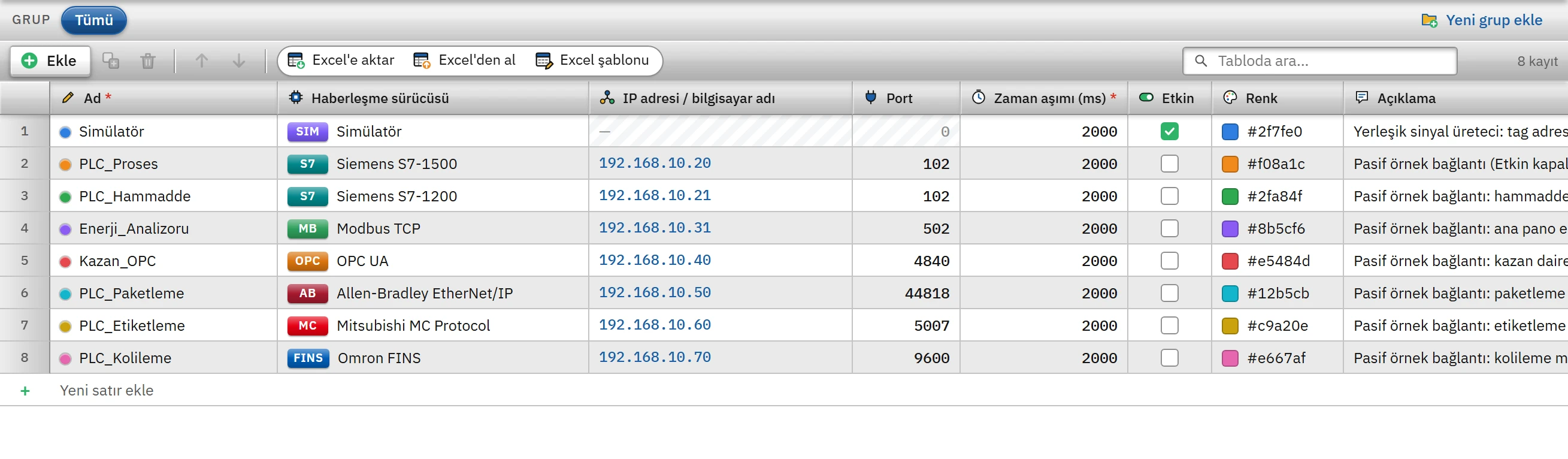1568x459 pixels.
Task: Click Excel'den al button
Action: click(464, 61)
